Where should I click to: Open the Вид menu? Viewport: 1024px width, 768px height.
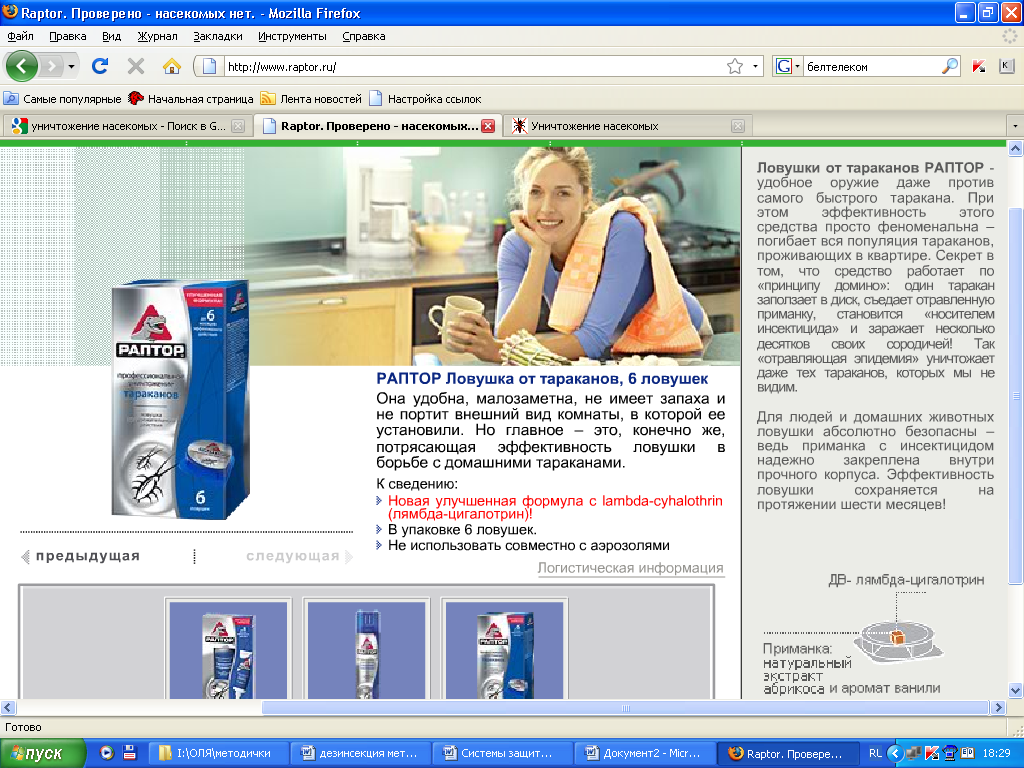(111, 37)
